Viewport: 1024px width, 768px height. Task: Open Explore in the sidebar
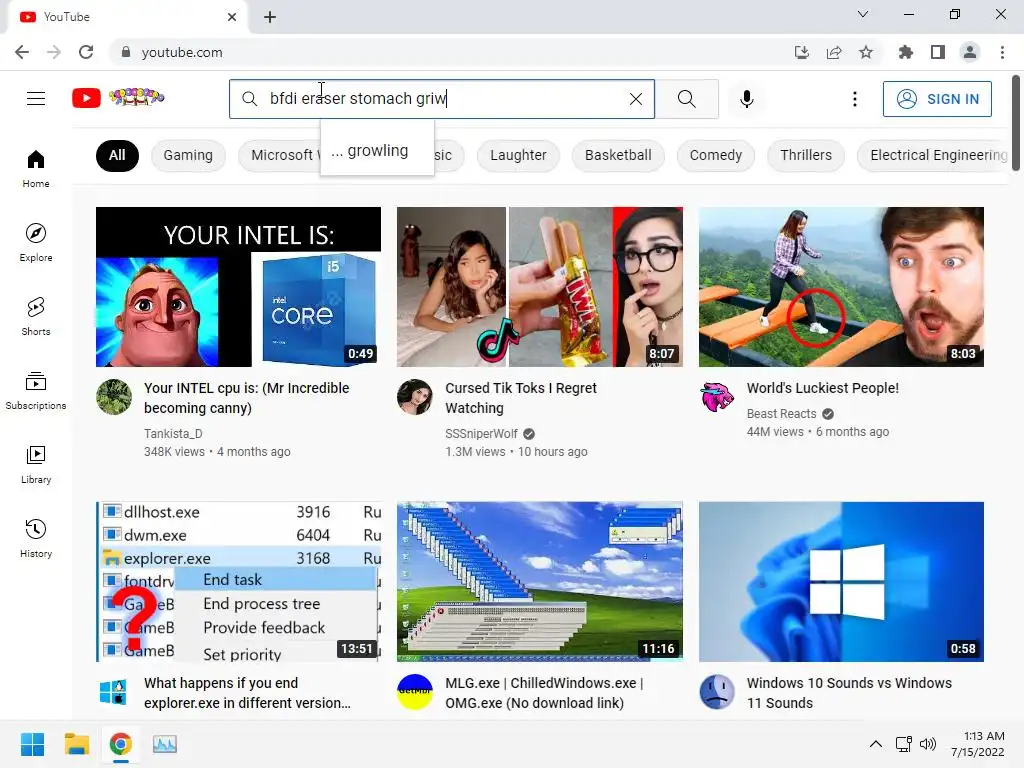click(36, 242)
